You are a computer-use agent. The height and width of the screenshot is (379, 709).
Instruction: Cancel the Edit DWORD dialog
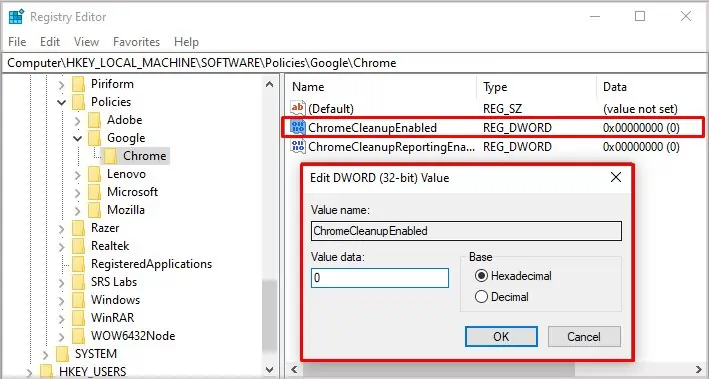click(x=584, y=336)
